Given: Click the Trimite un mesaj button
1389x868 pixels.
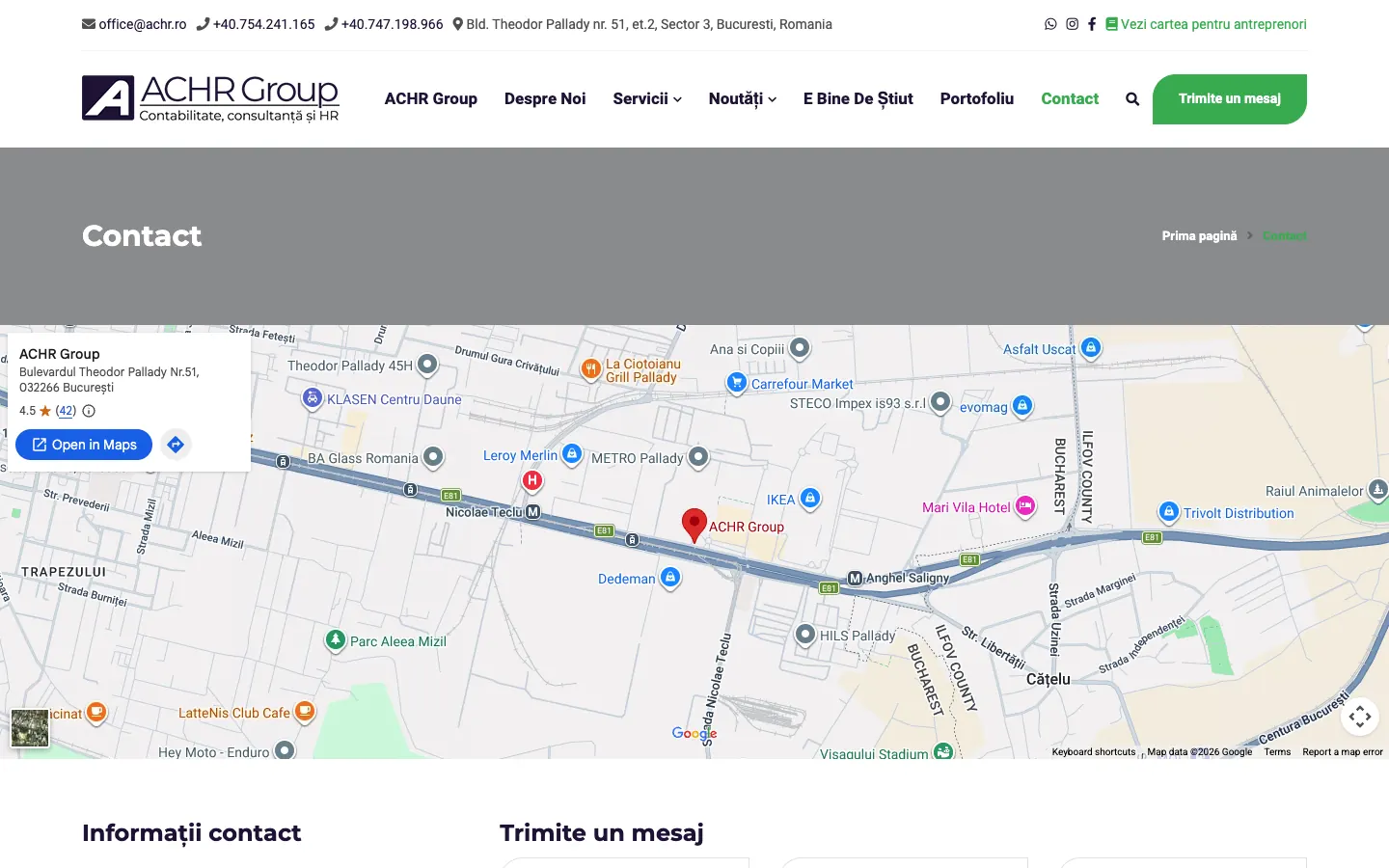Looking at the screenshot, I should (x=1230, y=99).
